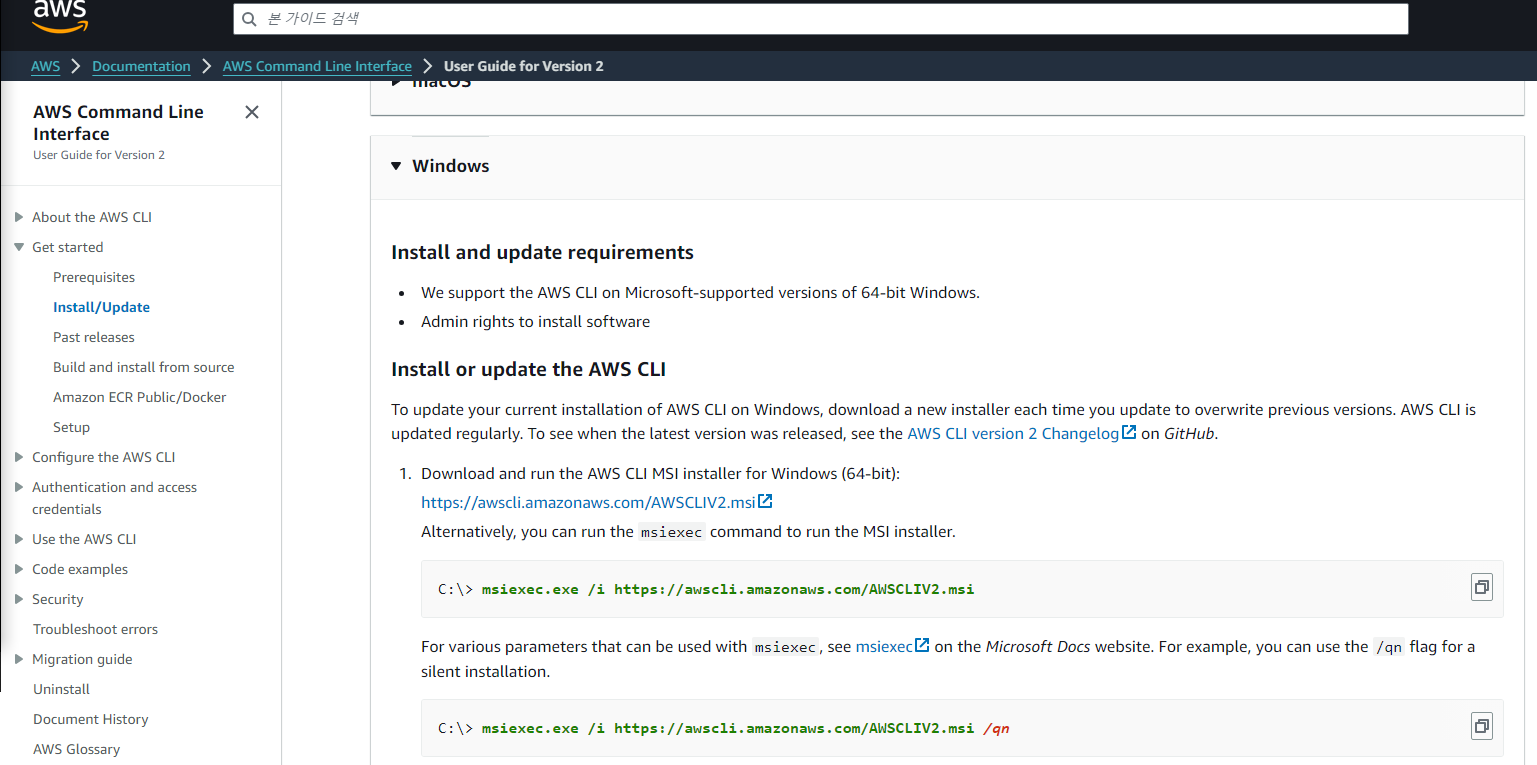Expand About the AWS CLI
This screenshot has height=765, width=1537.
point(18,217)
